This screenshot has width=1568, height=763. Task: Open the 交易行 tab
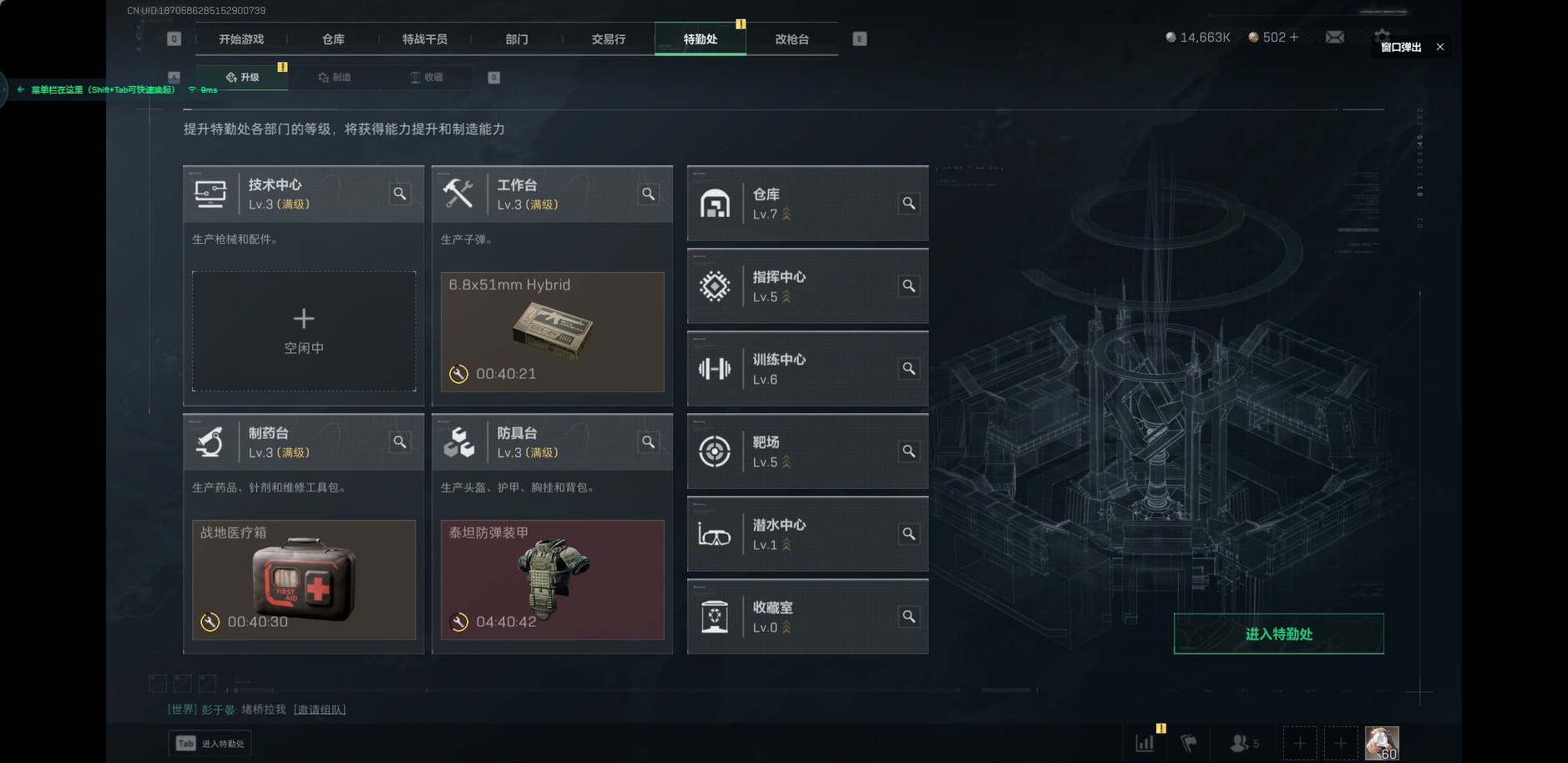609,39
